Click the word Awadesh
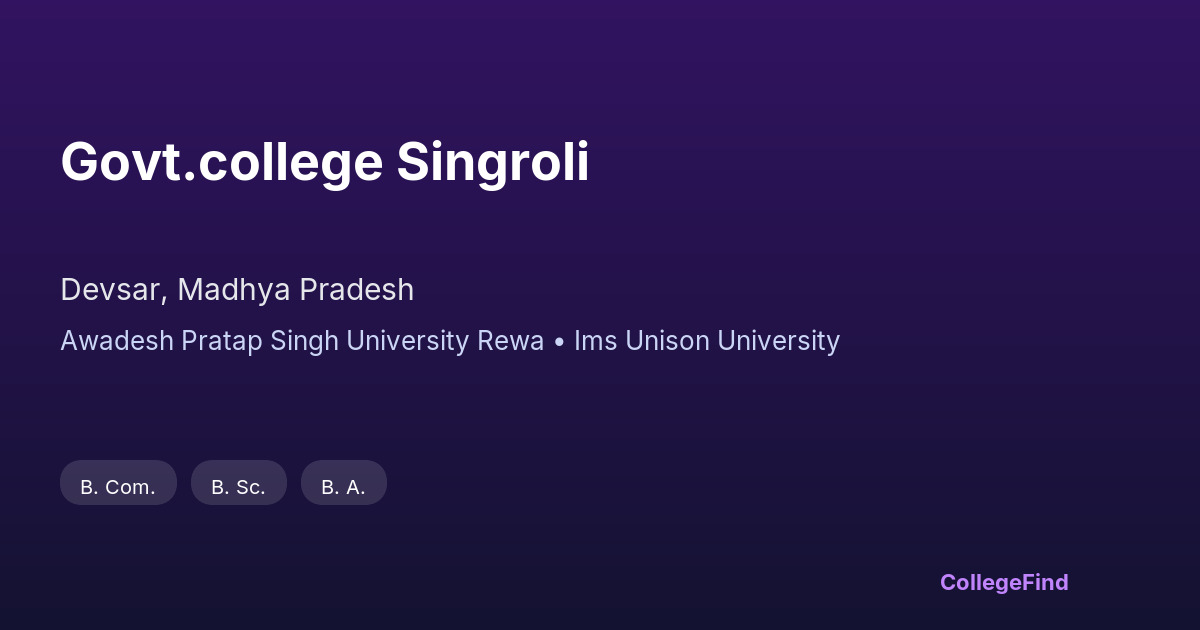 (117, 341)
